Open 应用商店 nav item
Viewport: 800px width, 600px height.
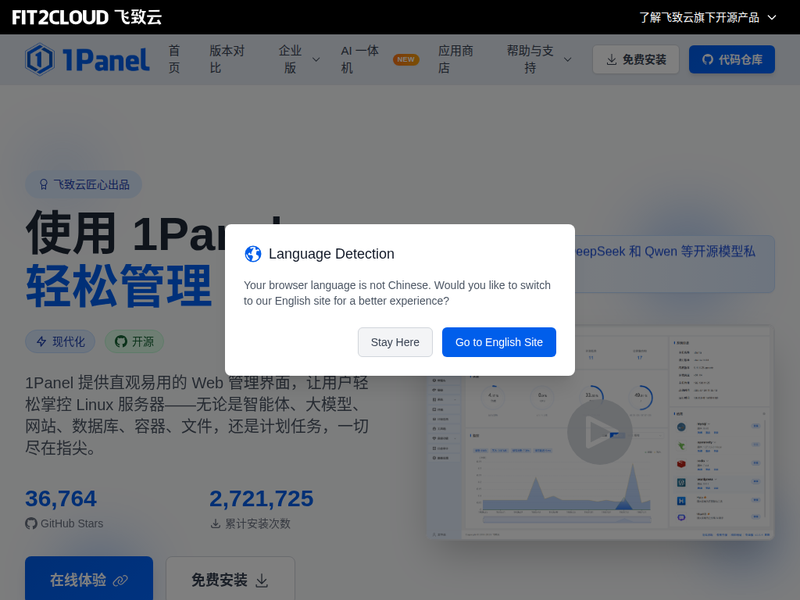point(456,59)
